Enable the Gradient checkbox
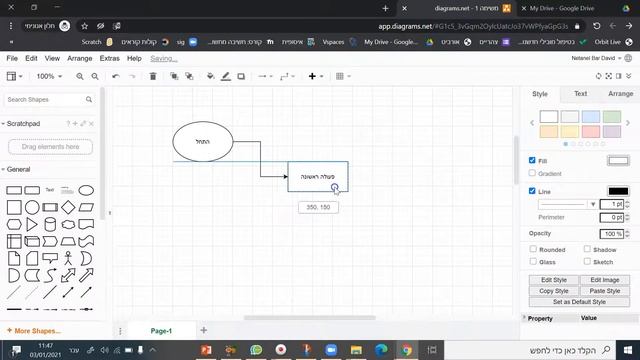Screen dimensions: 640x360 point(532,173)
